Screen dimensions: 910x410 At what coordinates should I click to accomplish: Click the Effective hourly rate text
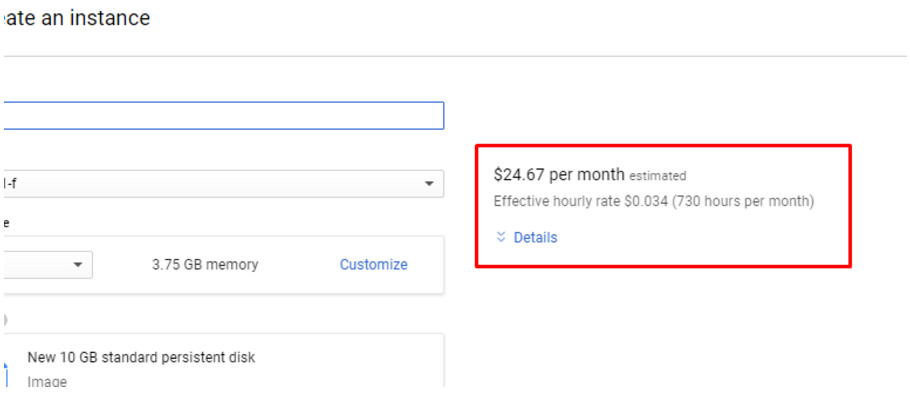[559, 201]
